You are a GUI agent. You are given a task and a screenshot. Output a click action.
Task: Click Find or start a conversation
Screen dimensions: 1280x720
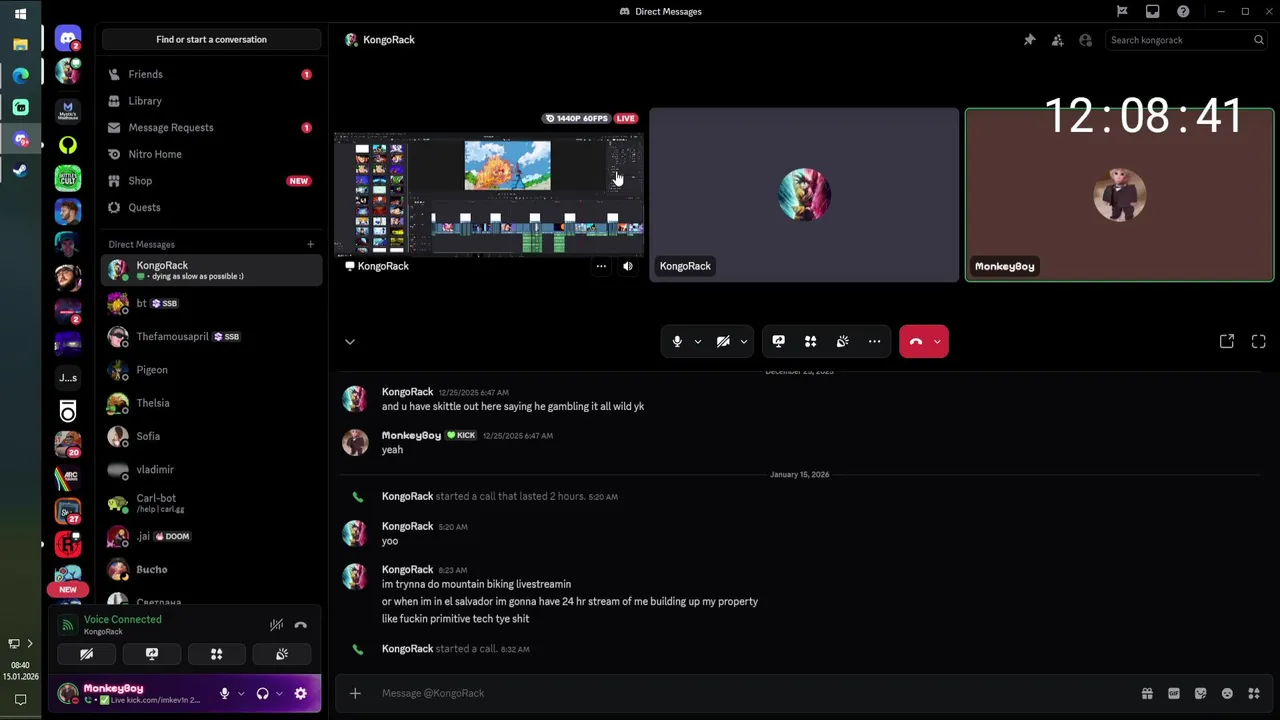pyautogui.click(x=211, y=40)
